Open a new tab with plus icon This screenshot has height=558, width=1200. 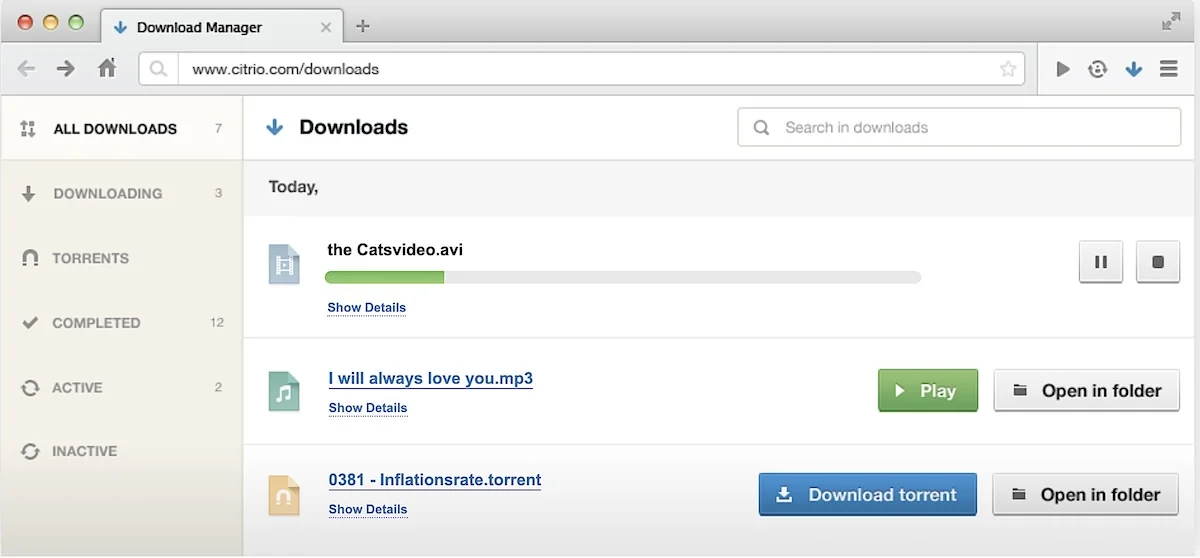pyautogui.click(x=363, y=26)
